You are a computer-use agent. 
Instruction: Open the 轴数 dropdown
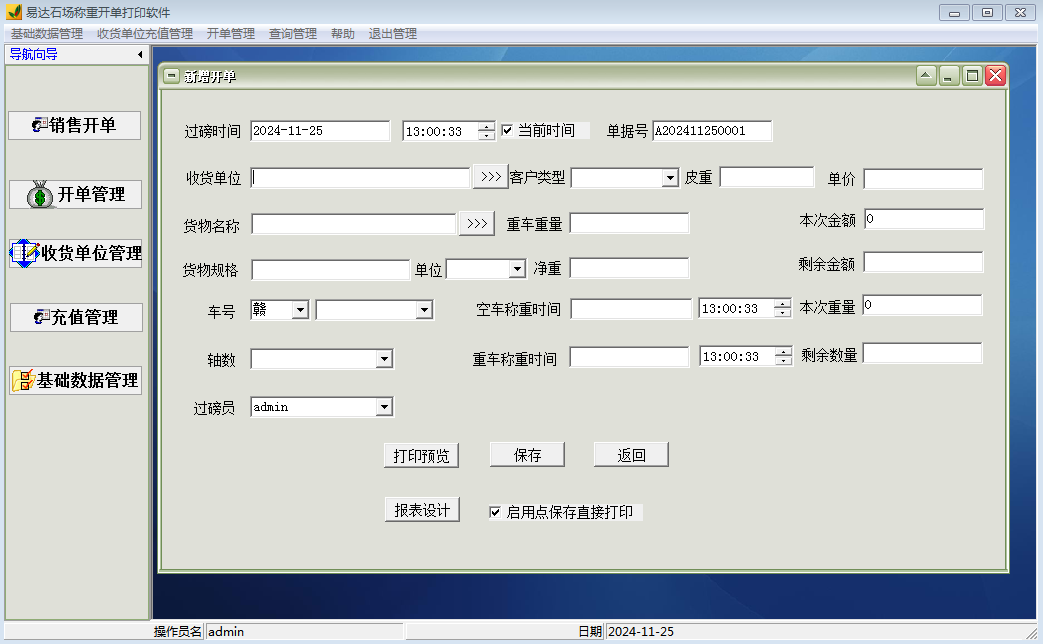(x=383, y=357)
